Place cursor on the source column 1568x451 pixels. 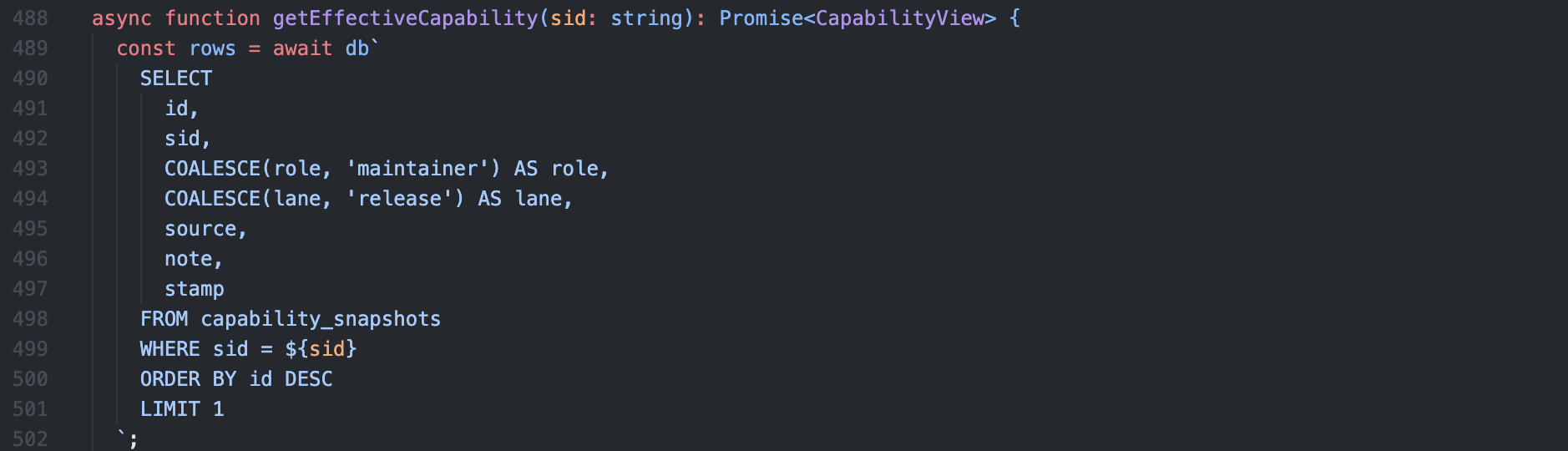click(200, 229)
